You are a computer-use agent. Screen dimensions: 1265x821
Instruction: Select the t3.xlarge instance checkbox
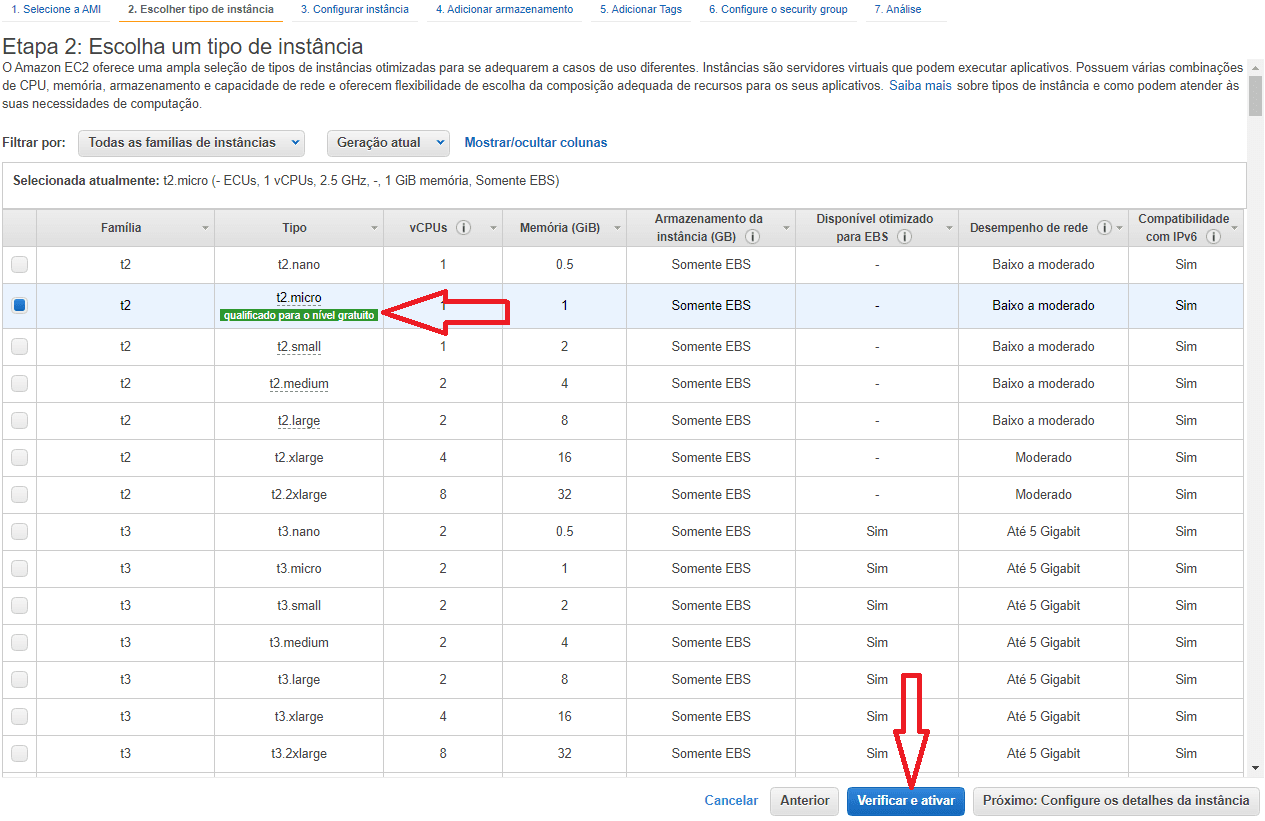19,717
